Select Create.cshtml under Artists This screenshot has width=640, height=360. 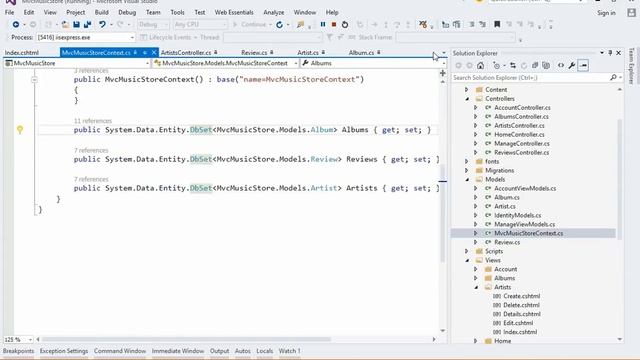(521, 296)
